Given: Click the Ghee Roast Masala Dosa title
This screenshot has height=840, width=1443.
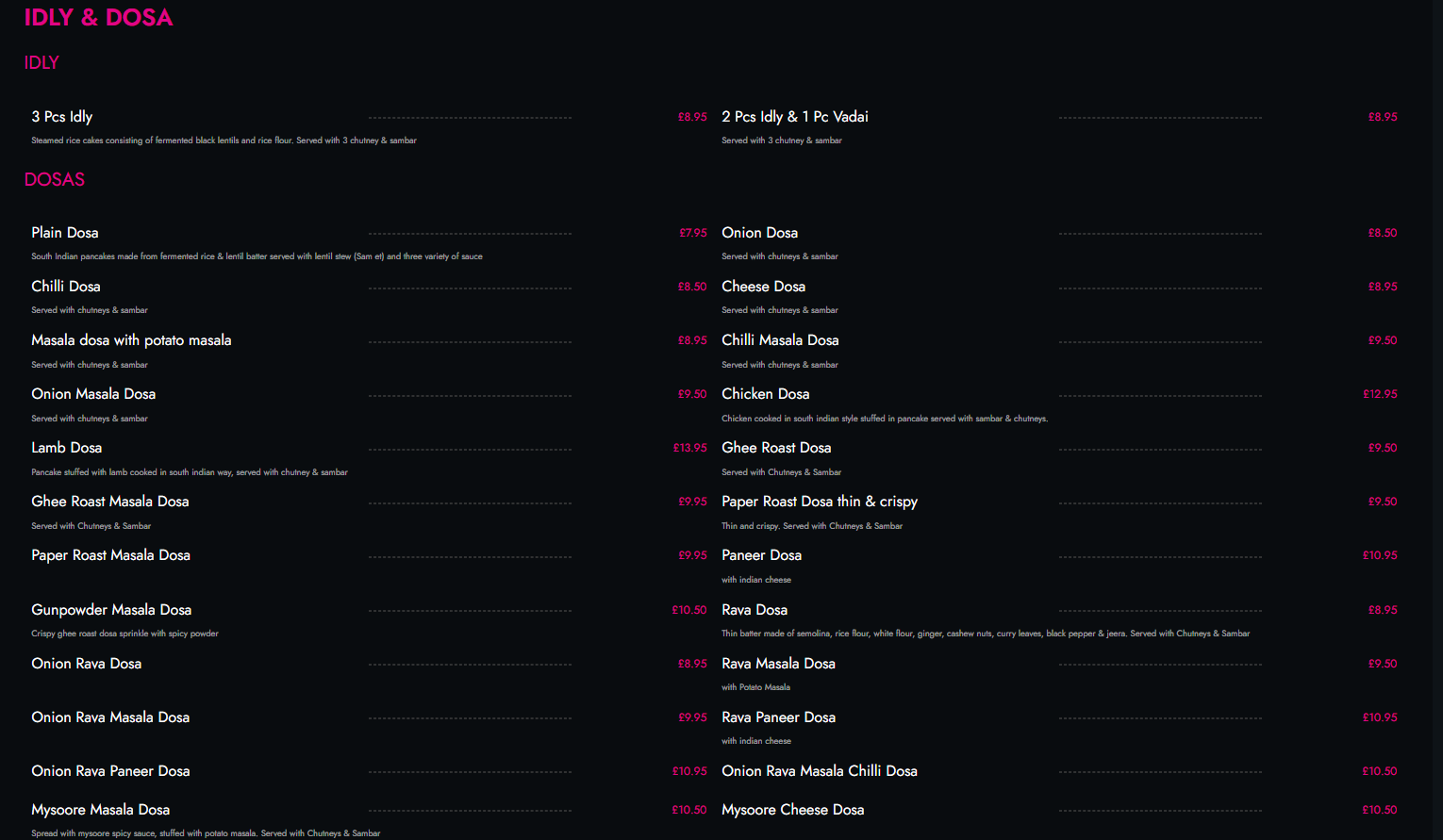Looking at the screenshot, I should (x=110, y=502).
